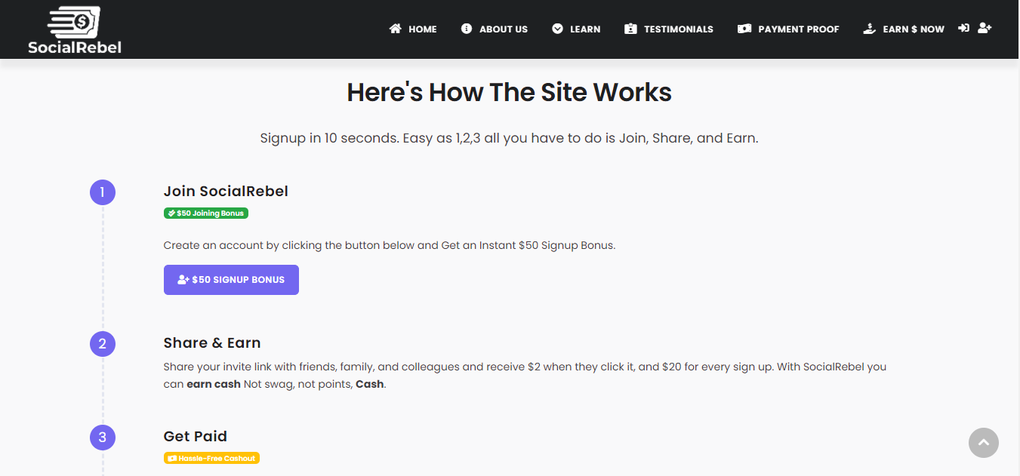Viewport: 1020px width, 476px height.
Task: Open the TESTIMONIALS page
Action: pyautogui.click(x=678, y=29)
